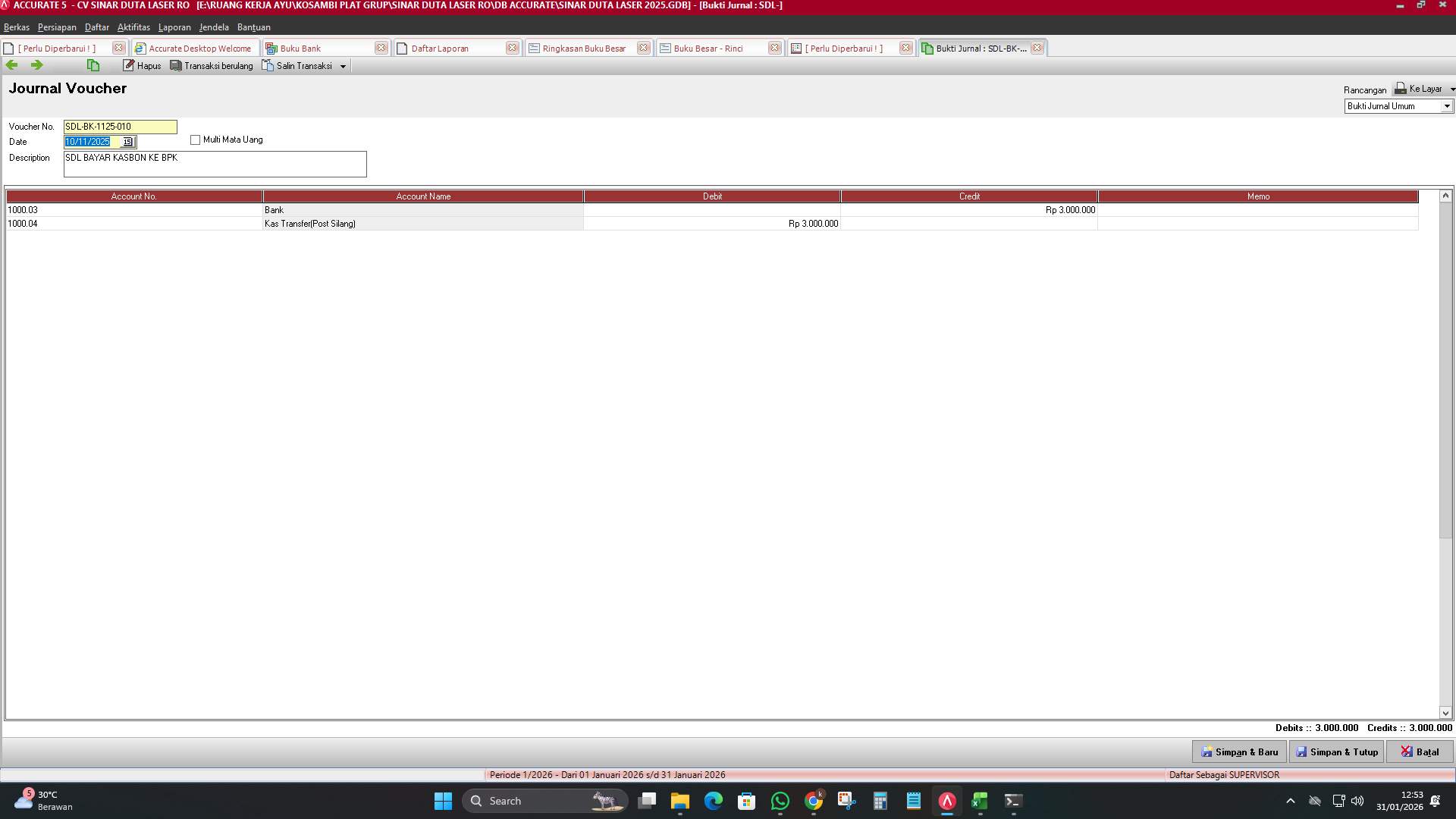Click the Simpan & Baru button
This screenshot has width=1456, height=819.
(x=1239, y=752)
